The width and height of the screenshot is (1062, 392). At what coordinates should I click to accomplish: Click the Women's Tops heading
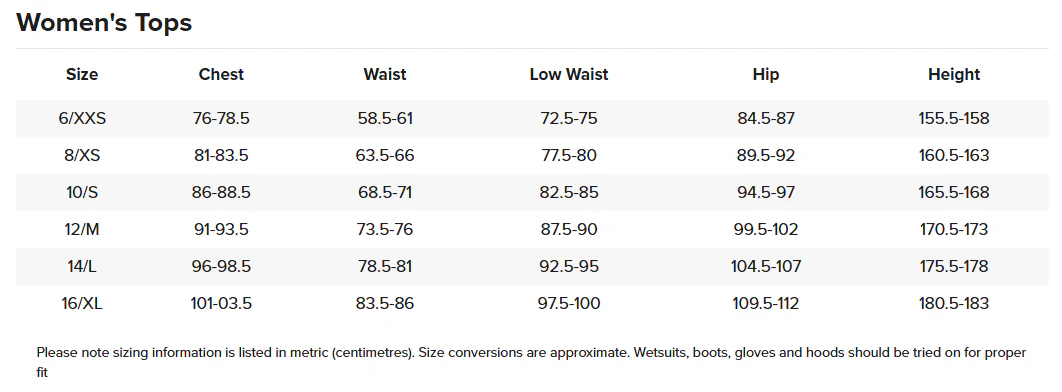(x=104, y=23)
